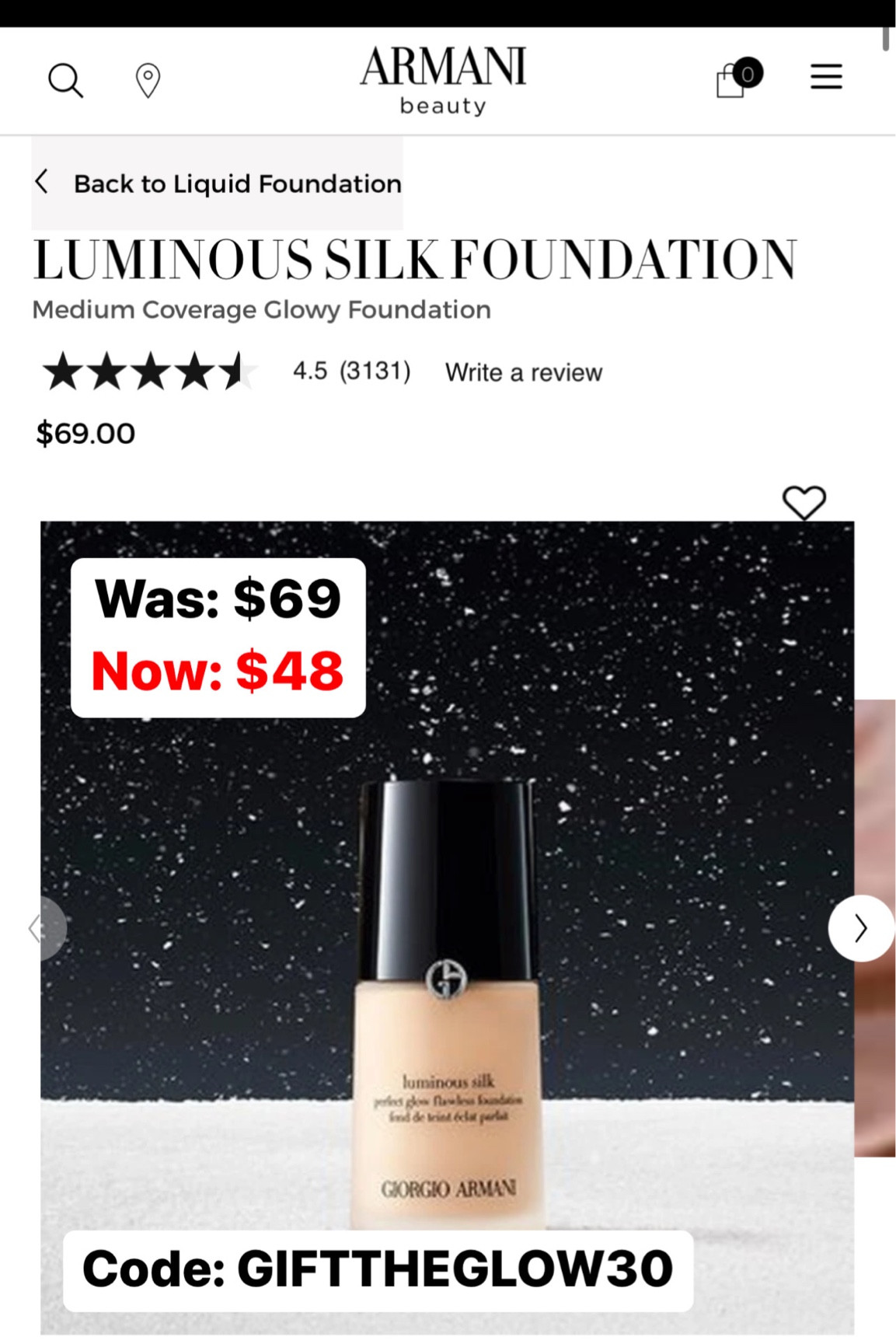
Task: Show previous product image arrow
Action: 45,928
